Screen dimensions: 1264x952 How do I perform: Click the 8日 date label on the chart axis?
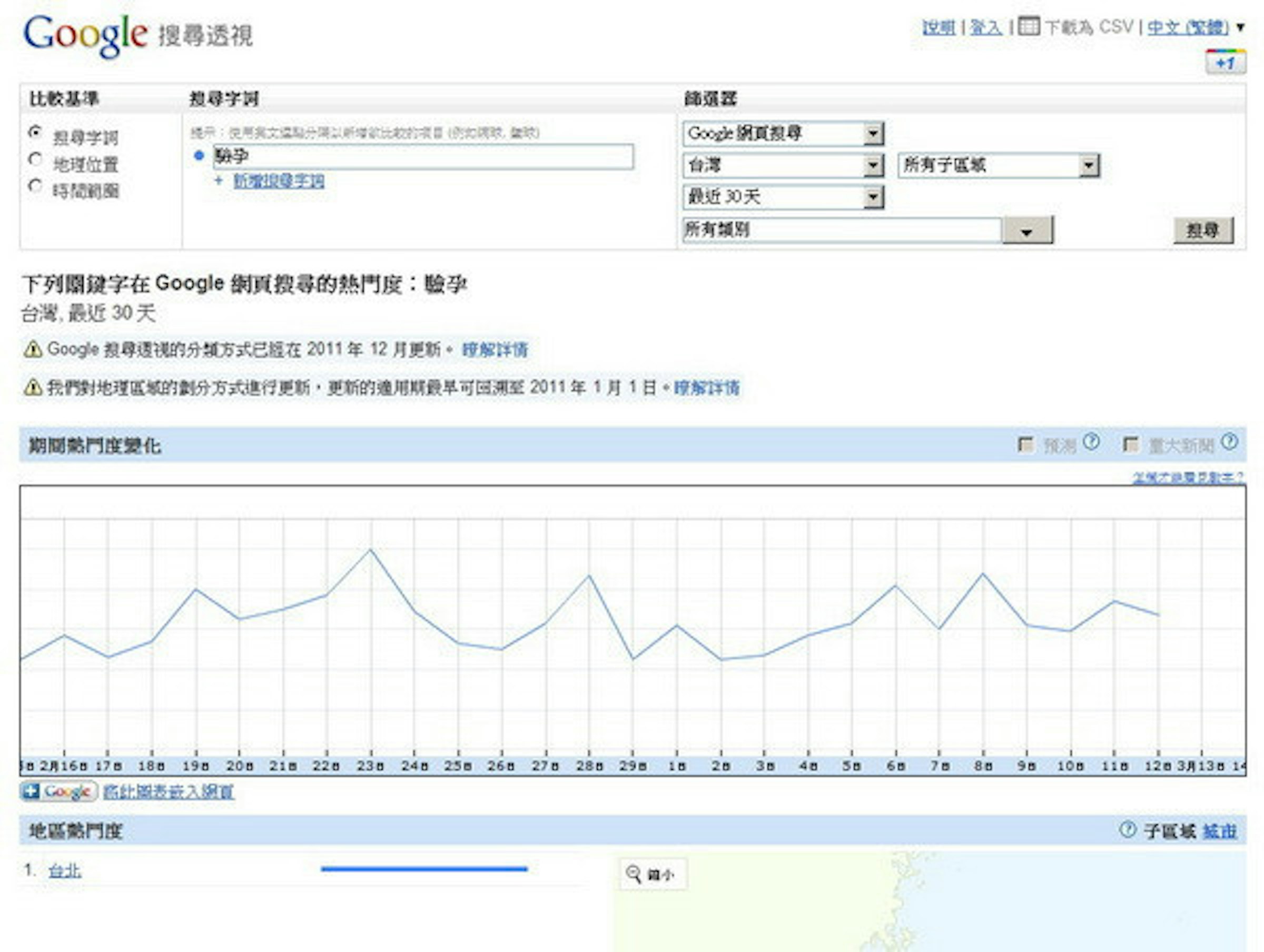[x=983, y=766]
